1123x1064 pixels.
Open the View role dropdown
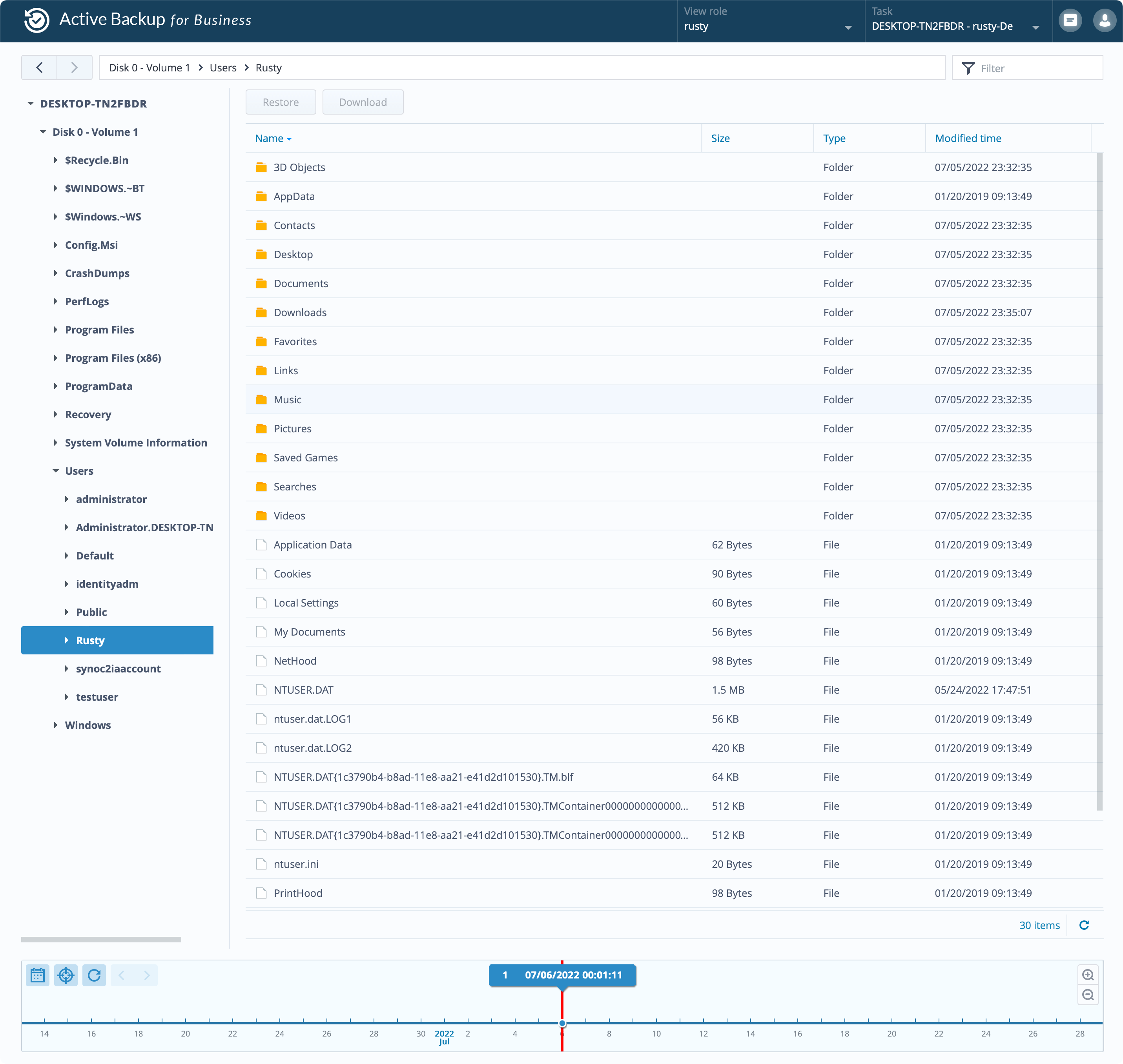point(770,21)
